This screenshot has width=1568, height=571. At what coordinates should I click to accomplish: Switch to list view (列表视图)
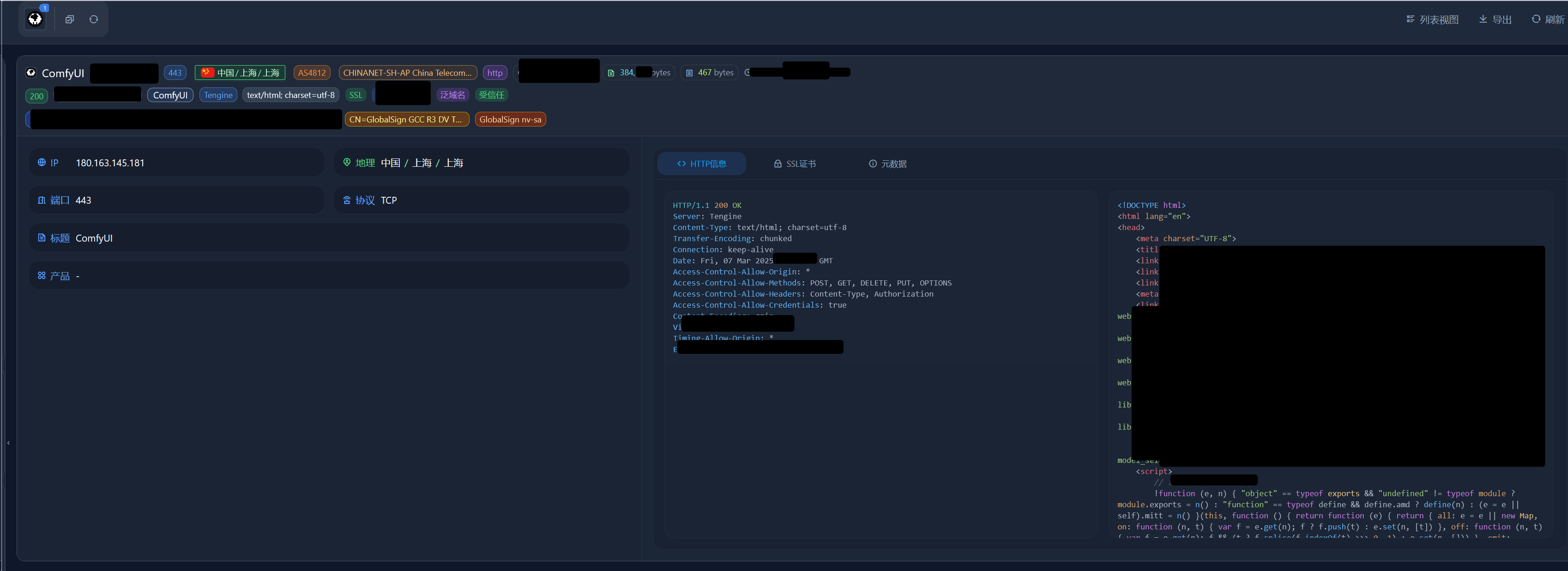pyautogui.click(x=1432, y=19)
